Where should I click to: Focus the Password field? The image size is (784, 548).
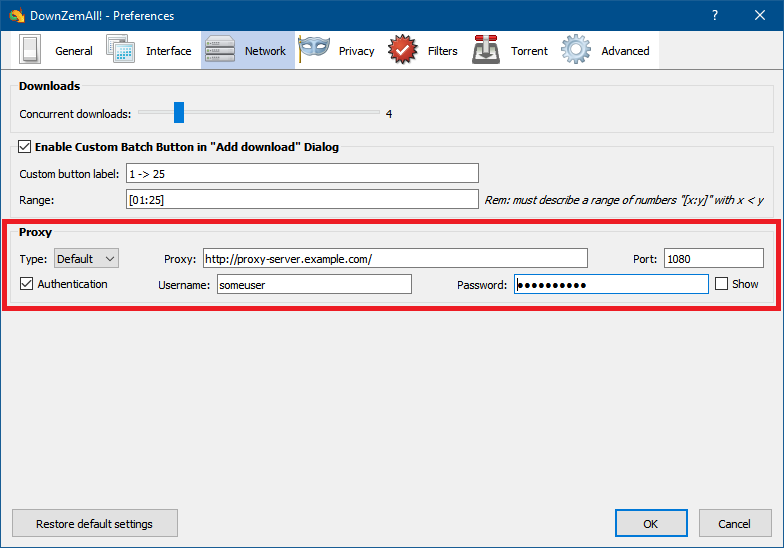[611, 284]
